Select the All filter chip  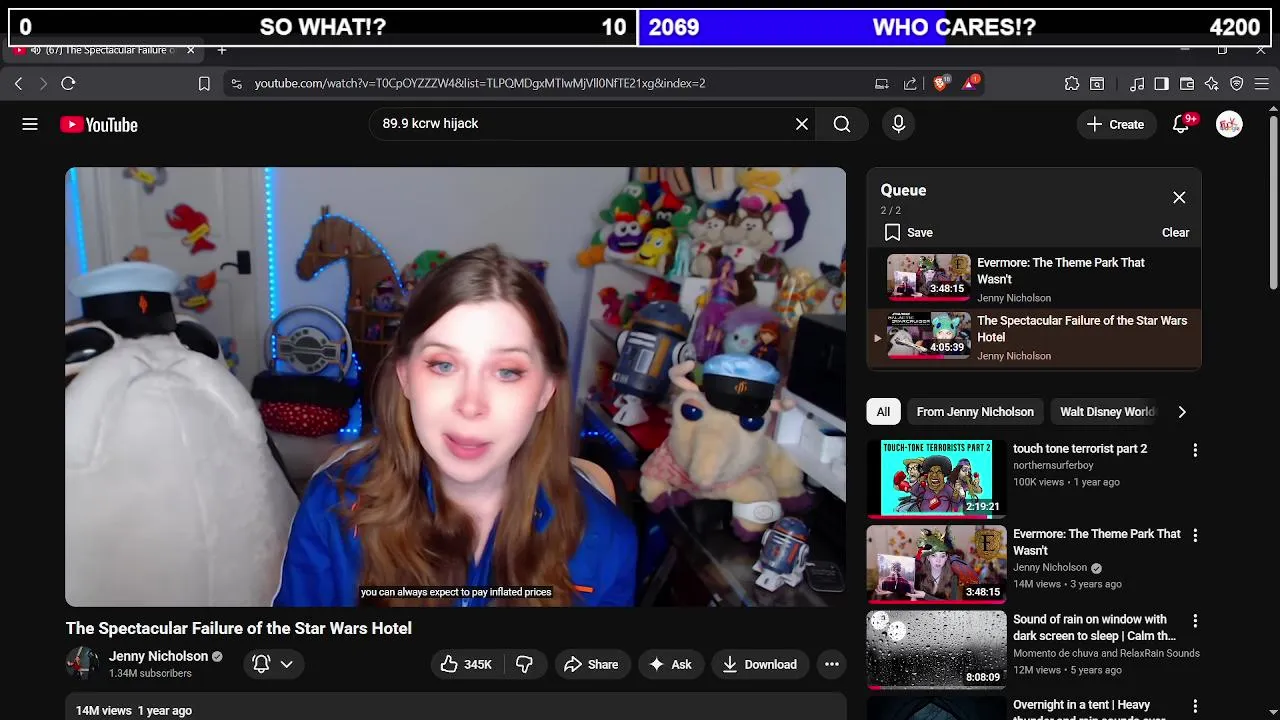[x=883, y=412]
